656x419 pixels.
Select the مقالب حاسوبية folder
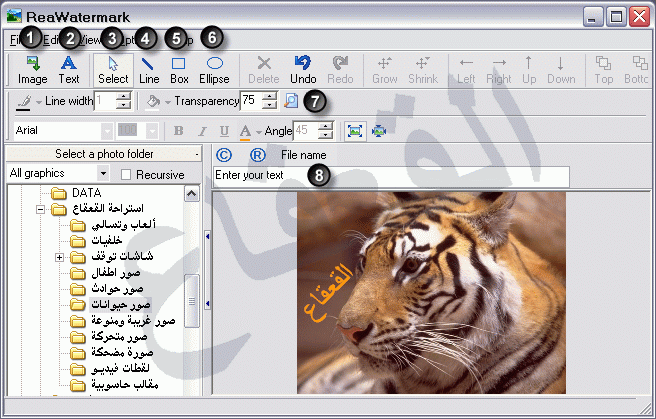(x=125, y=385)
